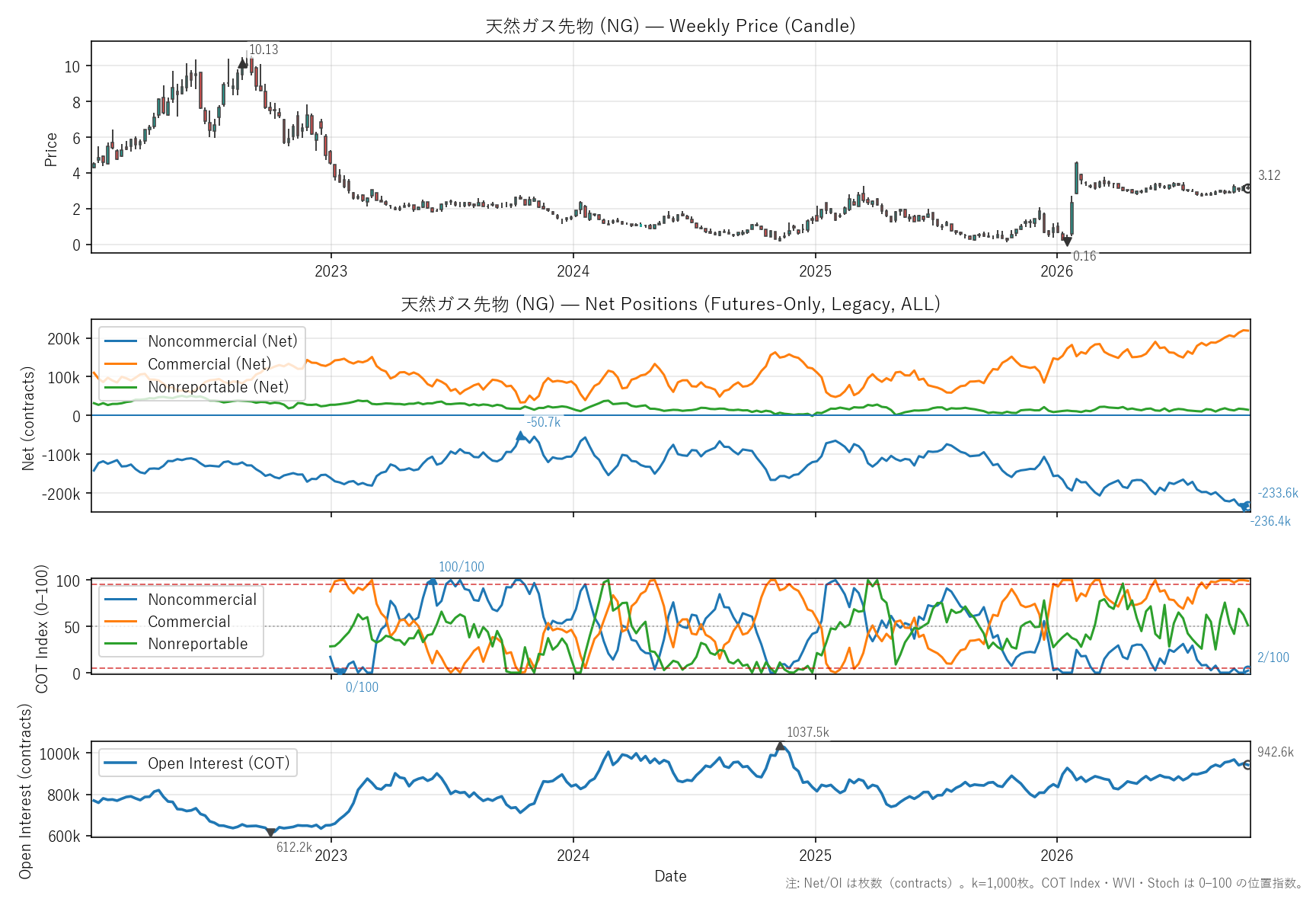Click Commercial entry in COT Index legend
The height and width of the screenshot is (899, 1316).
point(167,622)
